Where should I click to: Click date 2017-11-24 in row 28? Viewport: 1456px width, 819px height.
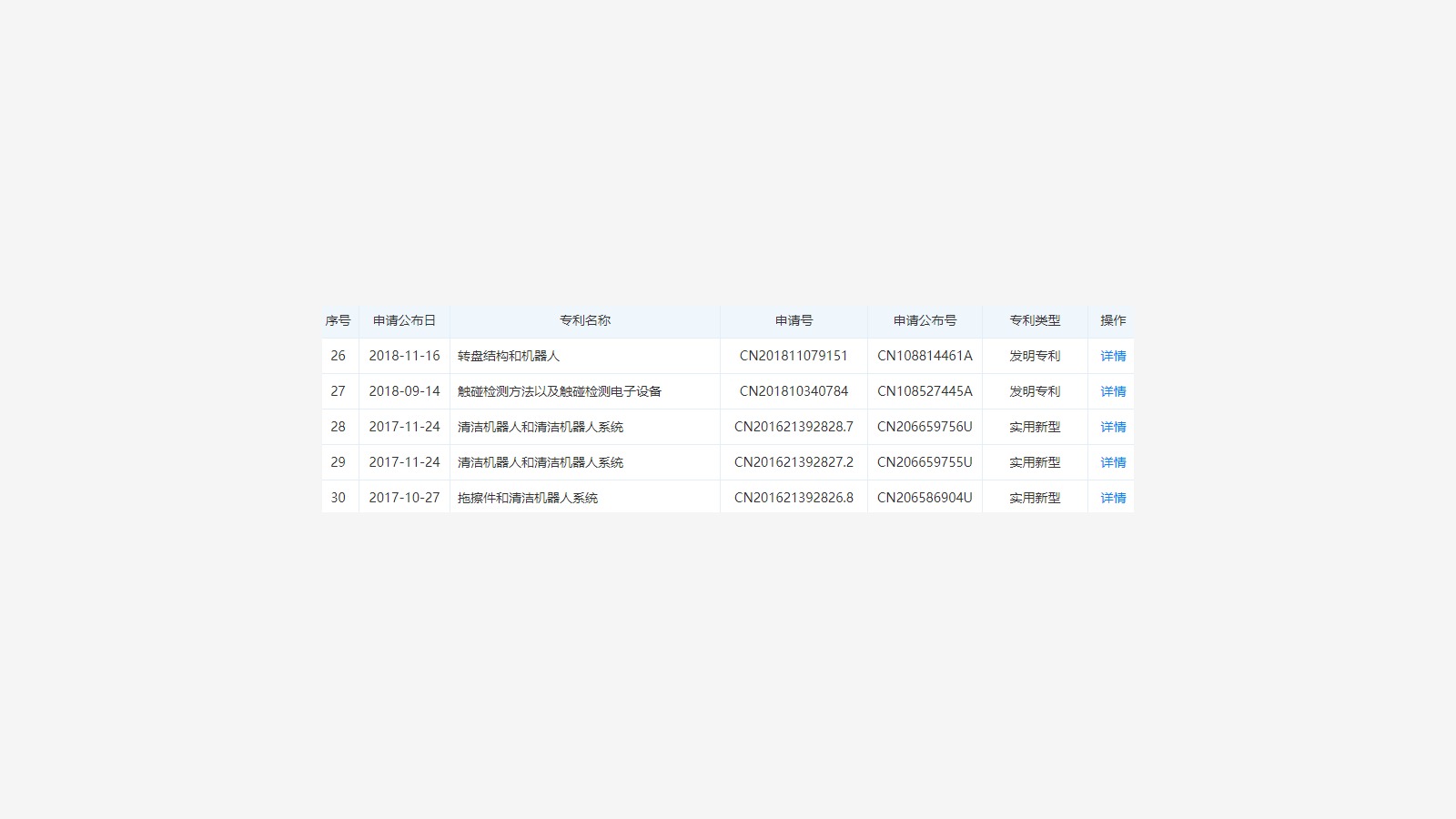404,427
